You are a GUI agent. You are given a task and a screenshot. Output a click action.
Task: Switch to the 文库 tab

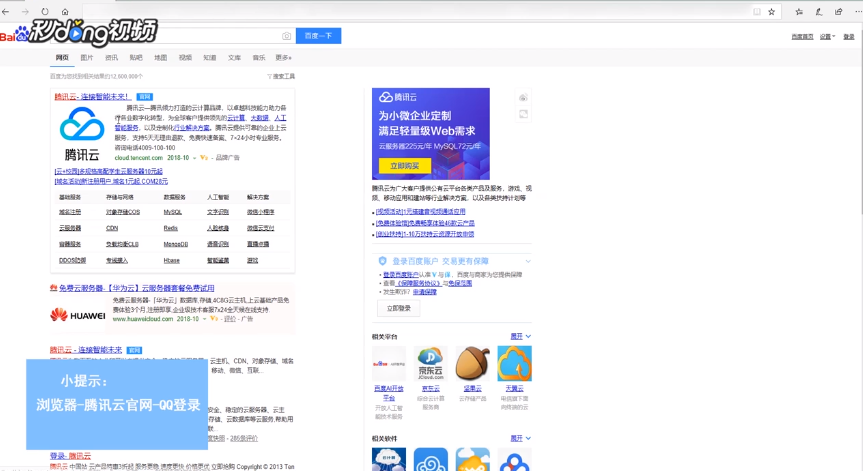point(234,57)
